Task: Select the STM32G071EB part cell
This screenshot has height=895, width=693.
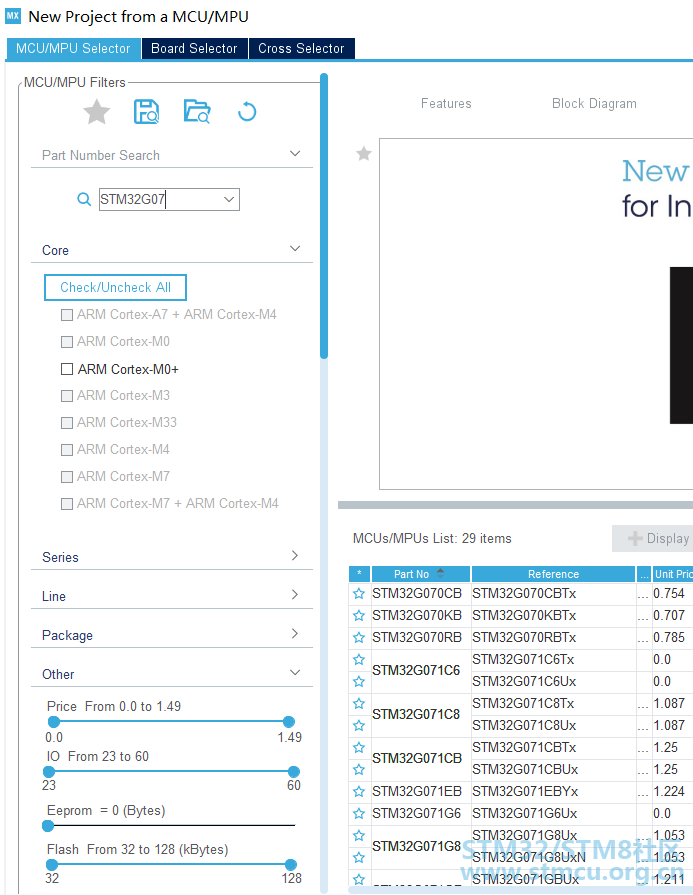Action: coord(420,791)
